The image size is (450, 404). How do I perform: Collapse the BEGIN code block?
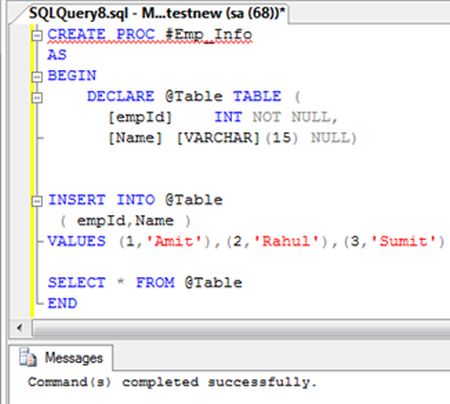point(37,77)
